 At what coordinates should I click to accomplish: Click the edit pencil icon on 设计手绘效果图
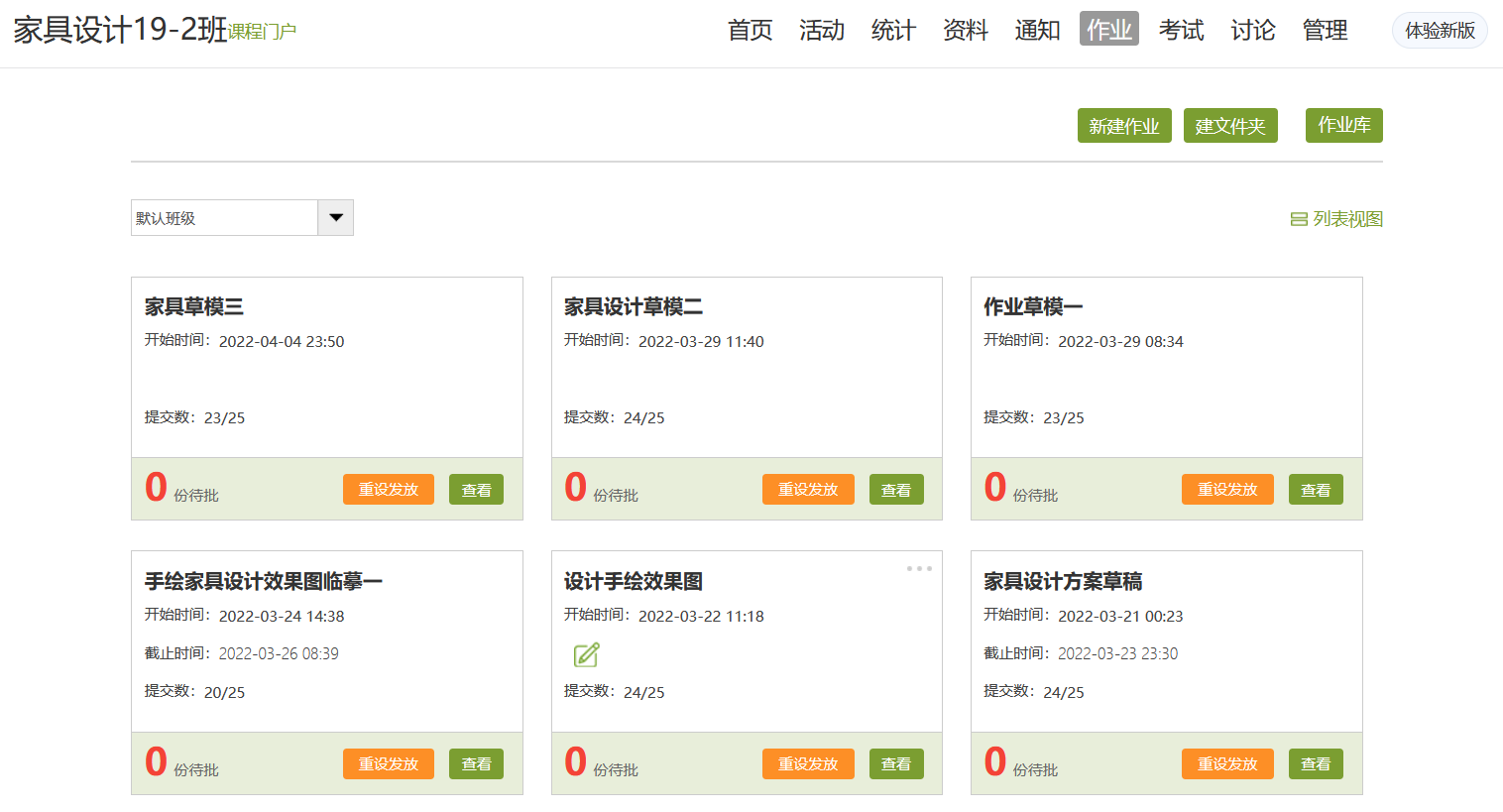pos(586,654)
